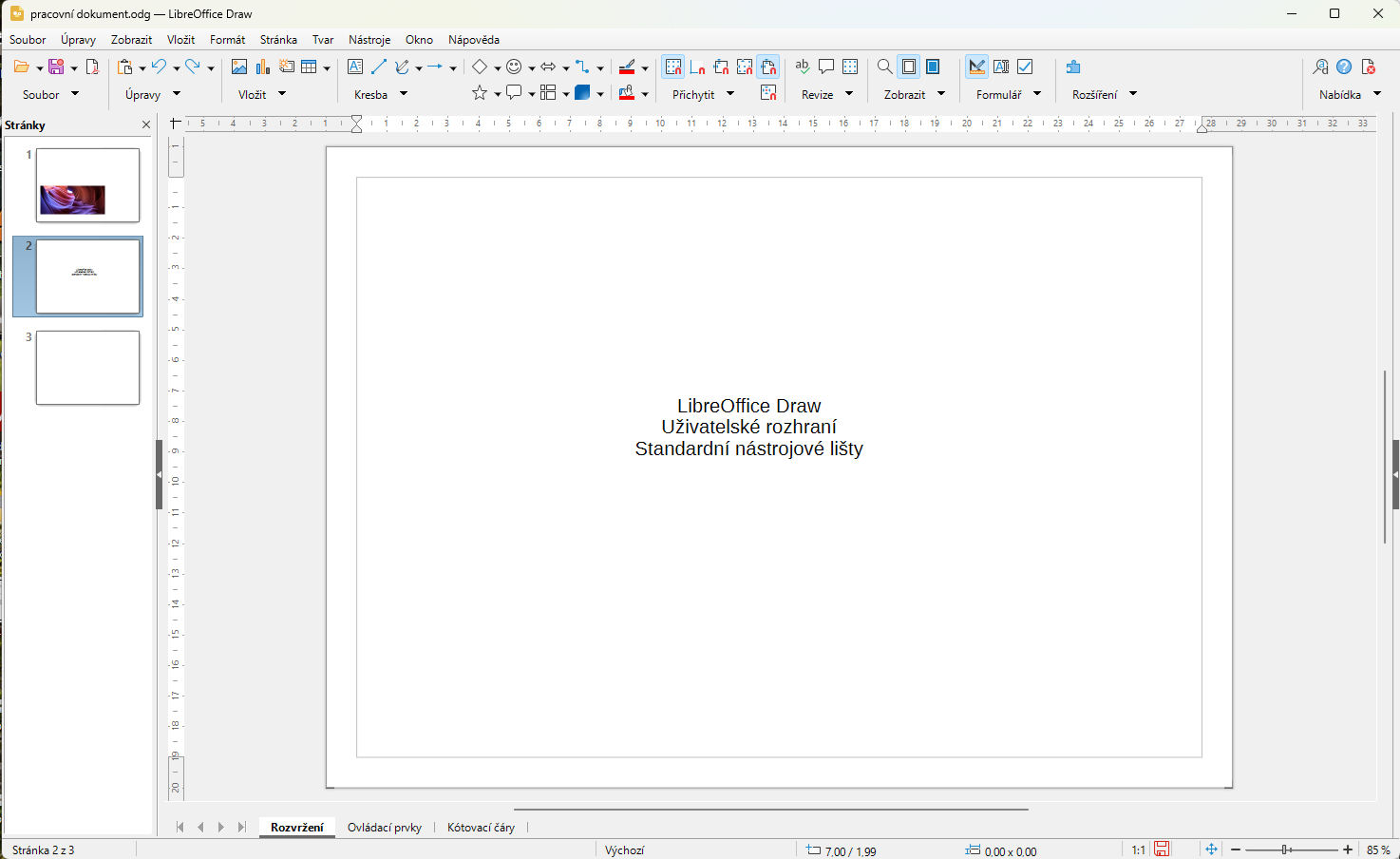1400x859 pixels.
Task: Expand the Přichytit toolbar group dropdown
Action: pos(730,94)
